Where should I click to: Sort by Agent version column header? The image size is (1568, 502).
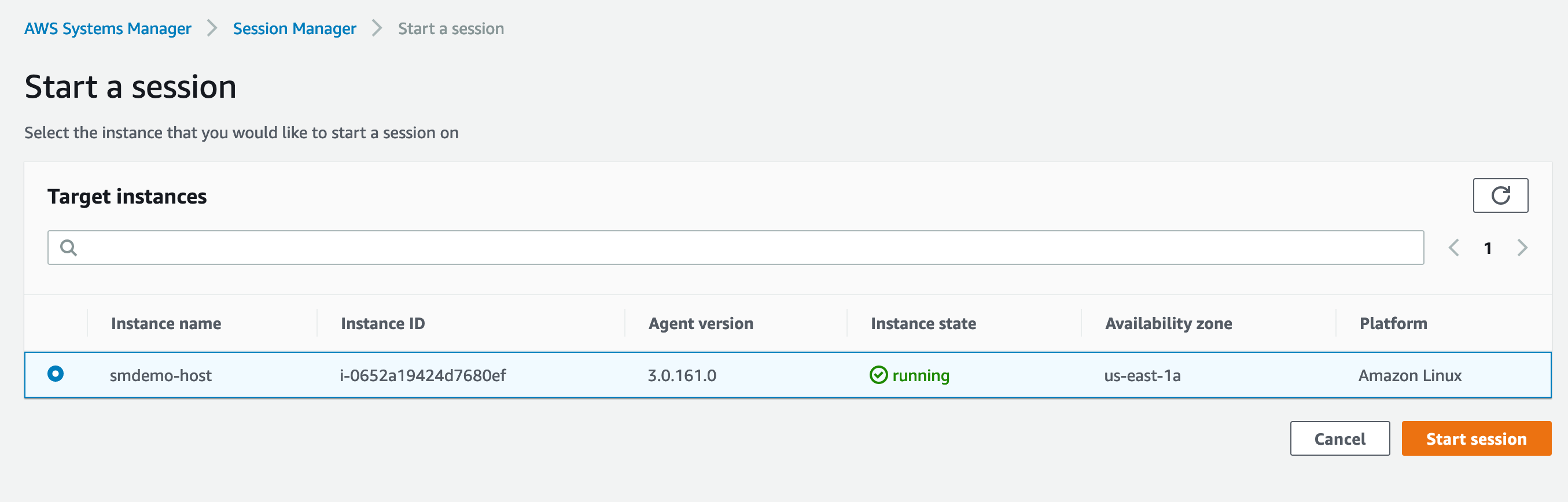[701, 323]
